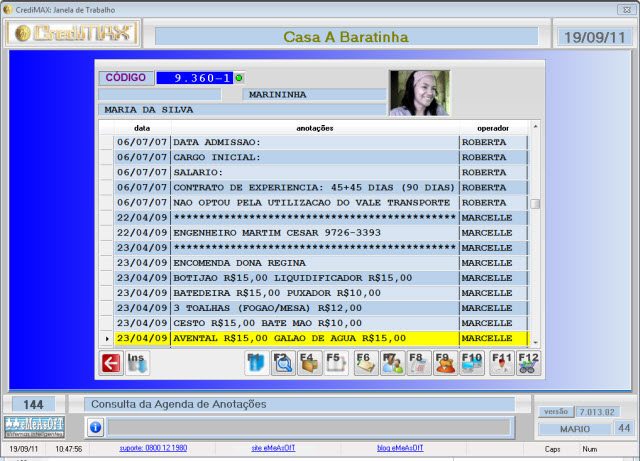Click the código field 9.360-1
The height and width of the screenshot is (461, 640).
click(x=195, y=77)
